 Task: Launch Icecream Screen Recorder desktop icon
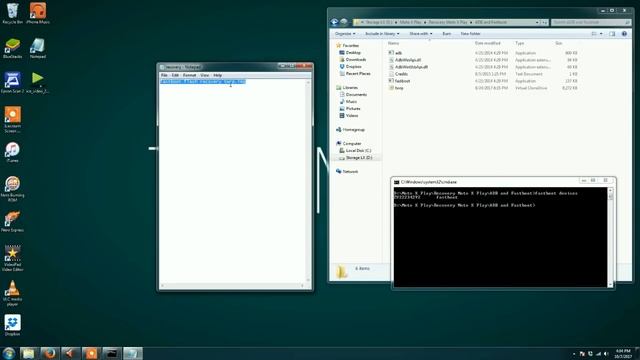coord(12,120)
